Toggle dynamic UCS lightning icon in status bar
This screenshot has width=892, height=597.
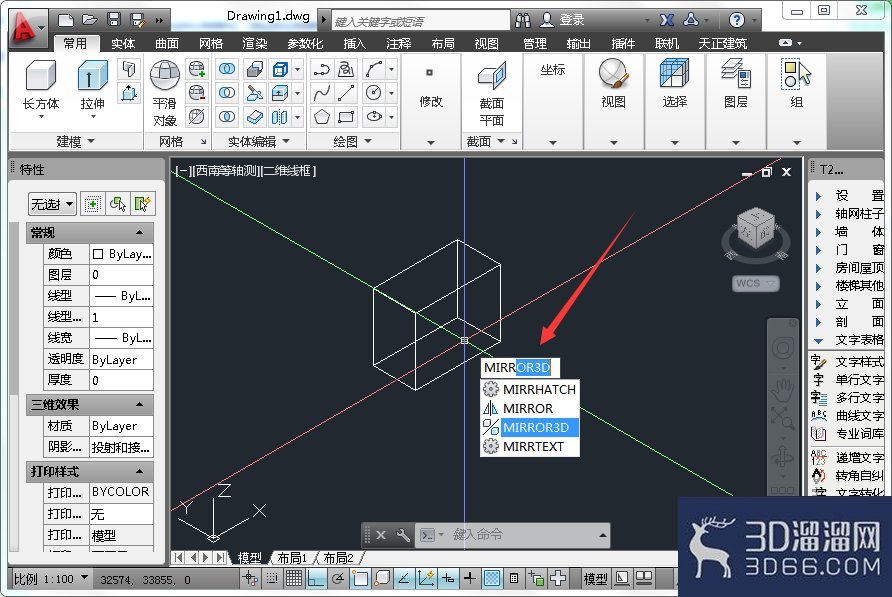(426, 579)
